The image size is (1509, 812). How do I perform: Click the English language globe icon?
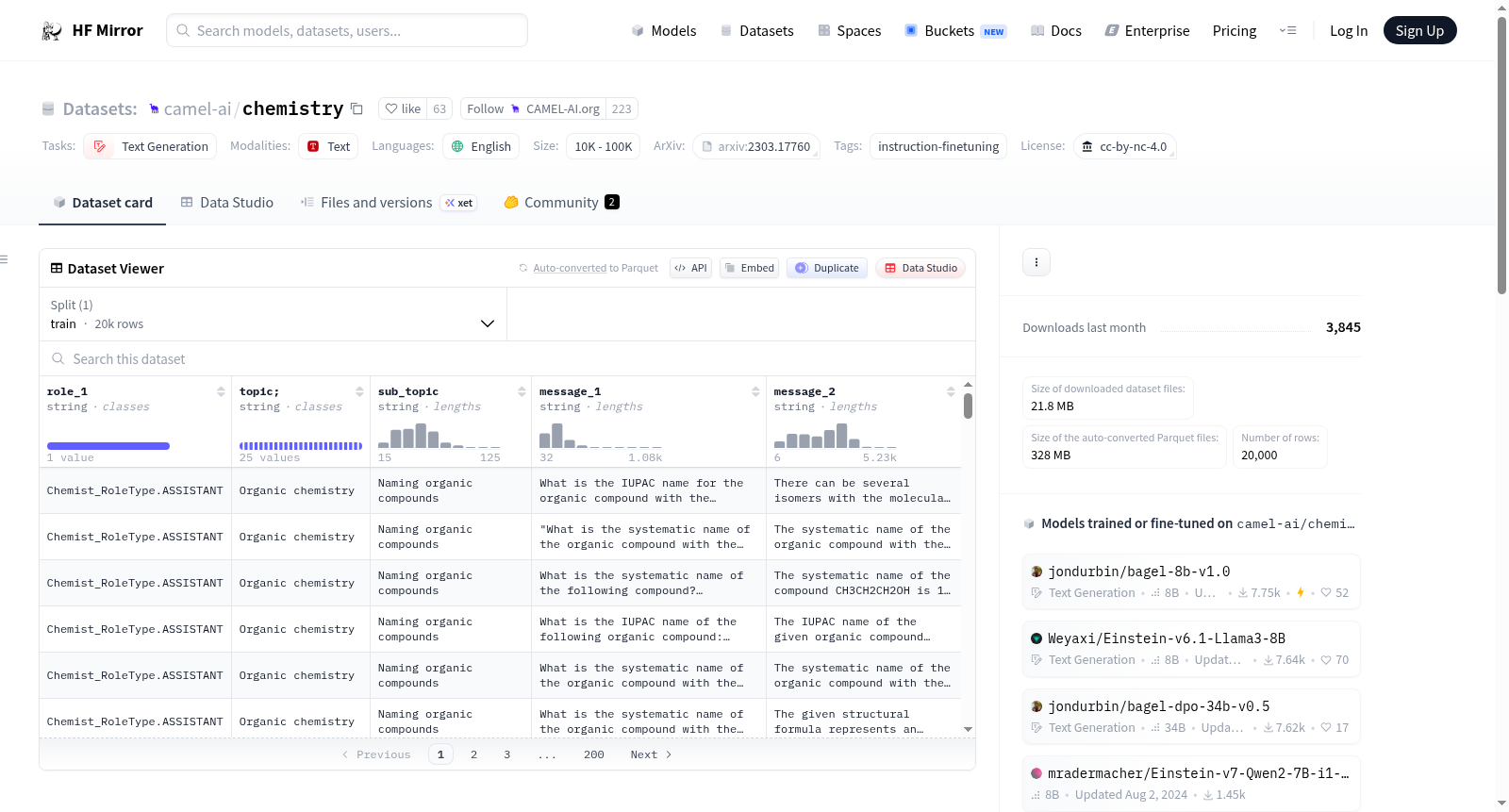coord(457,146)
